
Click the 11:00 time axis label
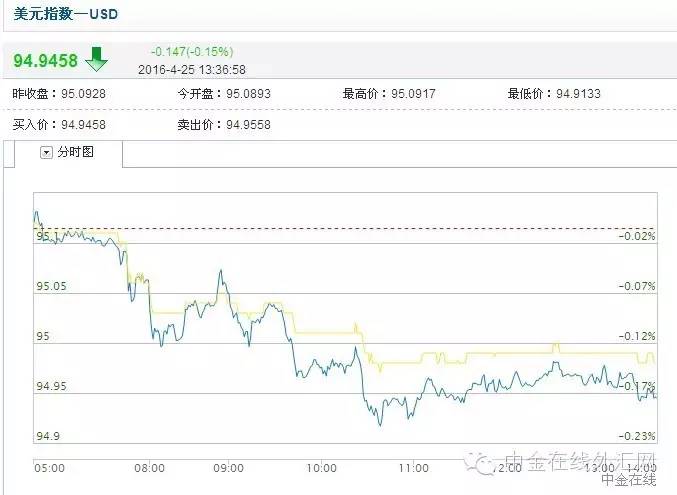pyautogui.click(x=412, y=467)
